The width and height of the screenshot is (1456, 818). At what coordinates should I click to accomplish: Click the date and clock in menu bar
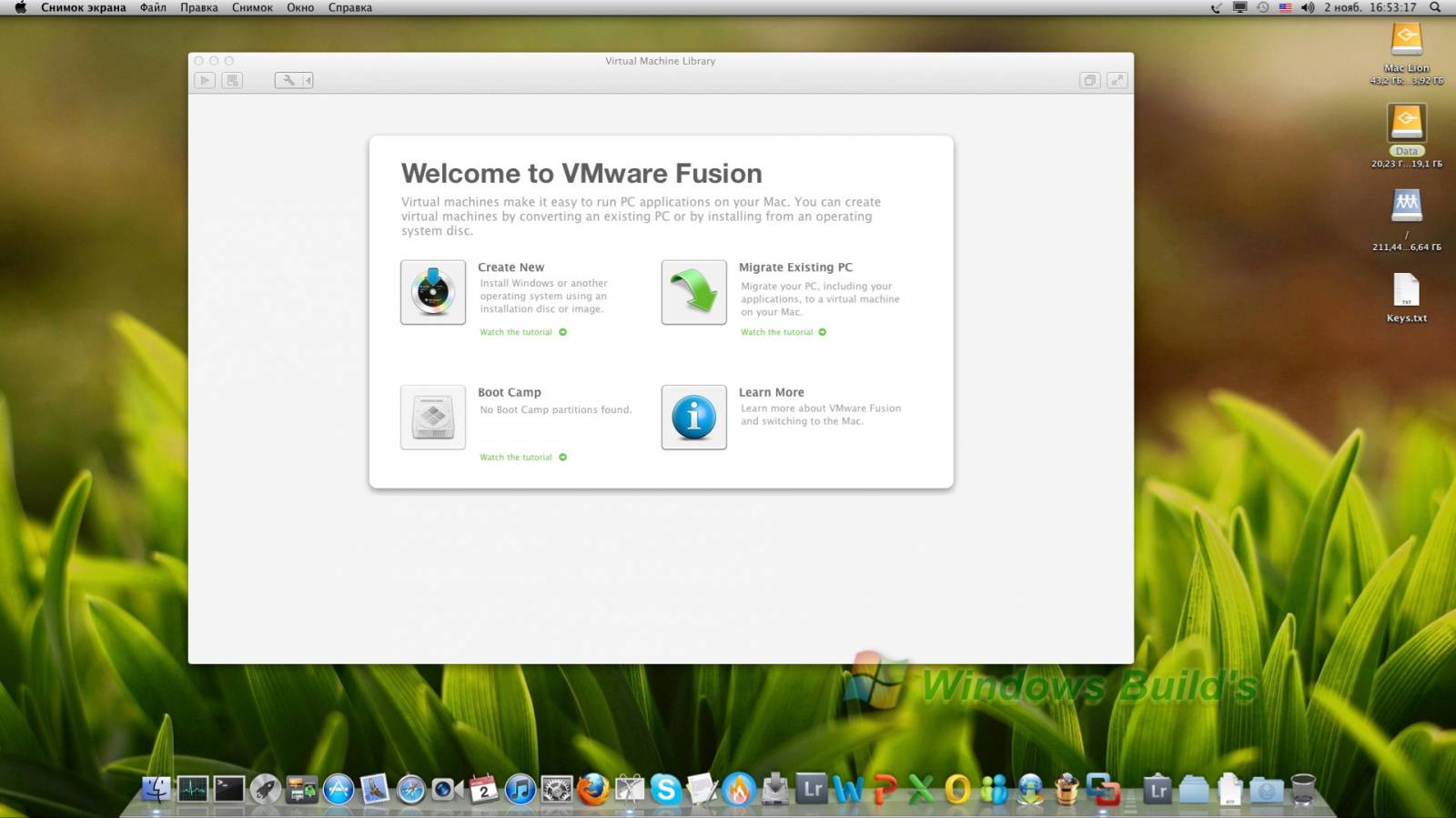coord(1370,7)
